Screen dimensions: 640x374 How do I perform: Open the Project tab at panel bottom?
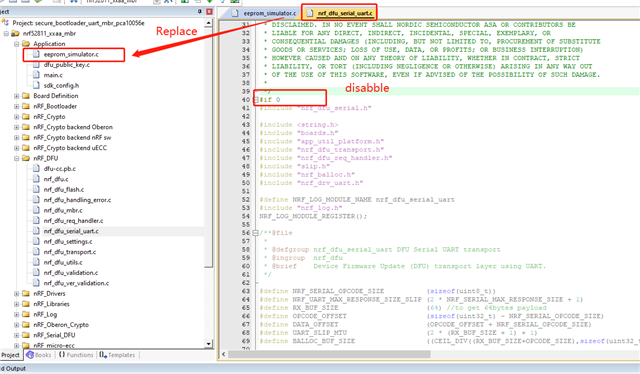[x=10, y=355]
